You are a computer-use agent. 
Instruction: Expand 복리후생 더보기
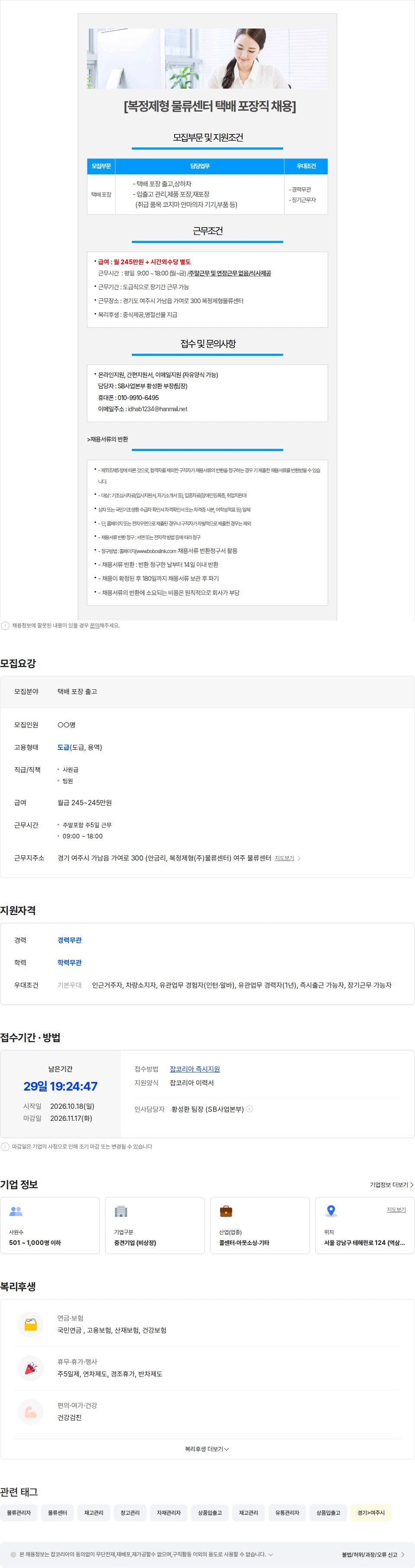(x=207, y=1449)
